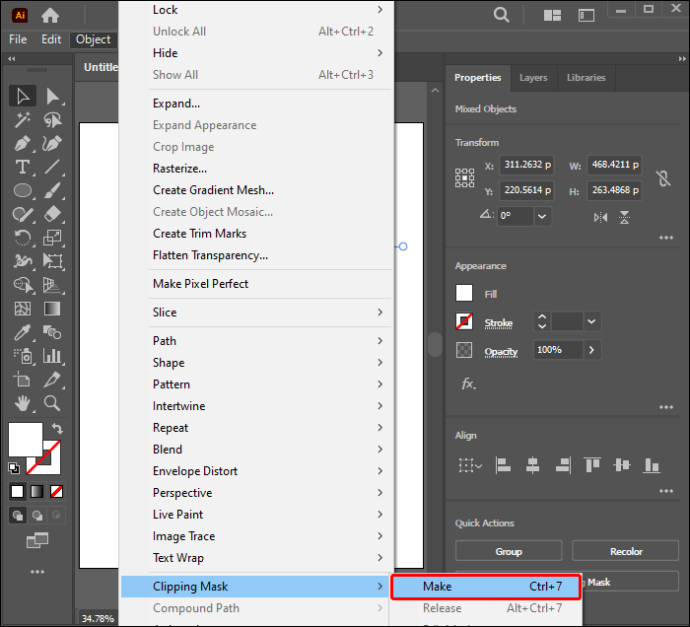Select the Mesh tool

pos(22,308)
